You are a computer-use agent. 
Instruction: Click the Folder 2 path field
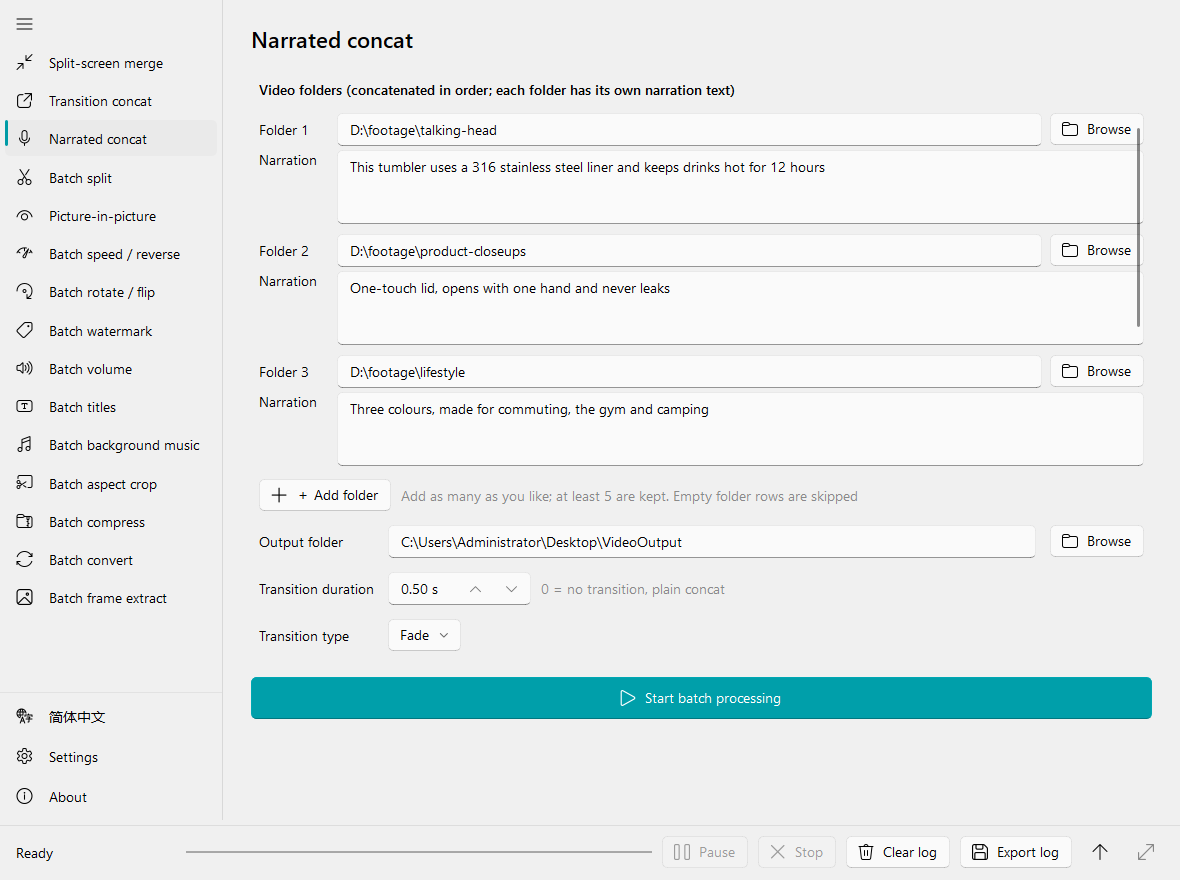[x=689, y=251]
